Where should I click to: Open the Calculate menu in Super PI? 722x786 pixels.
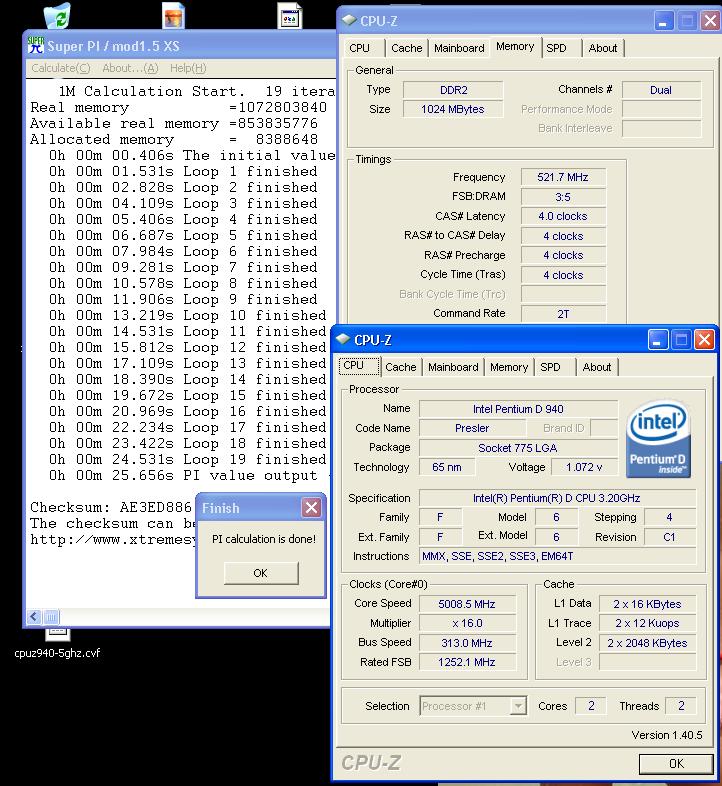tap(61, 68)
